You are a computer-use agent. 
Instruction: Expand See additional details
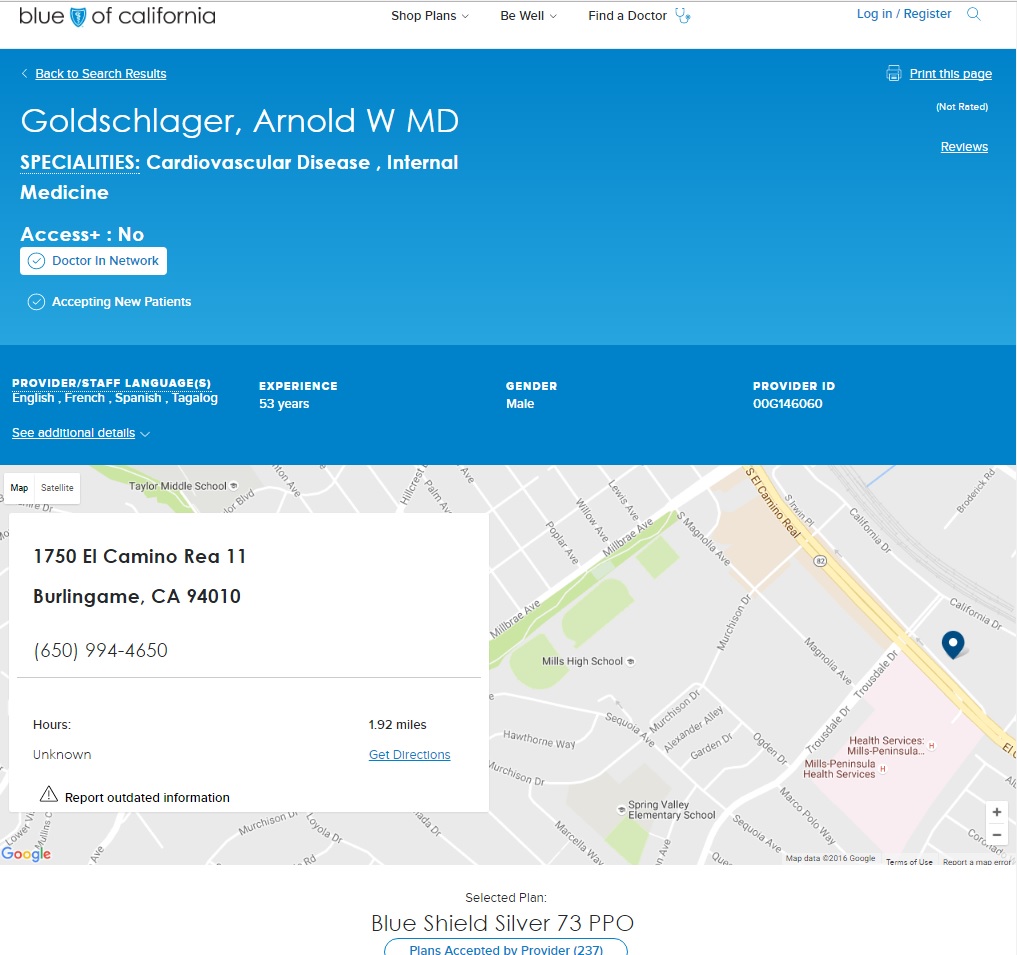click(x=81, y=433)
